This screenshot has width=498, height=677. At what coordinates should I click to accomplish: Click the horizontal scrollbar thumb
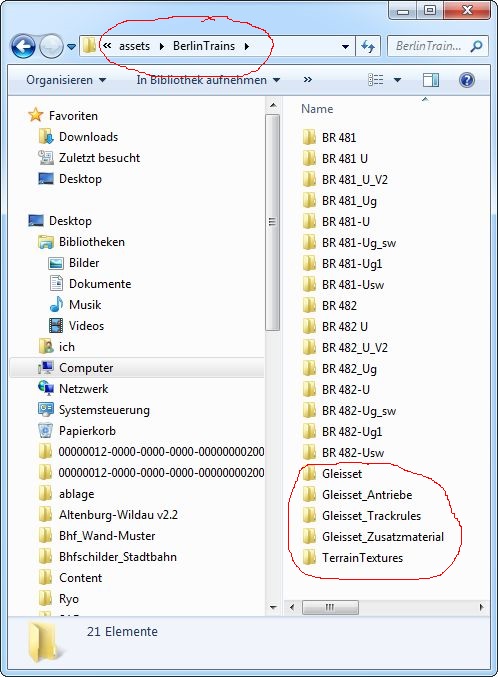tap(330, 607)
